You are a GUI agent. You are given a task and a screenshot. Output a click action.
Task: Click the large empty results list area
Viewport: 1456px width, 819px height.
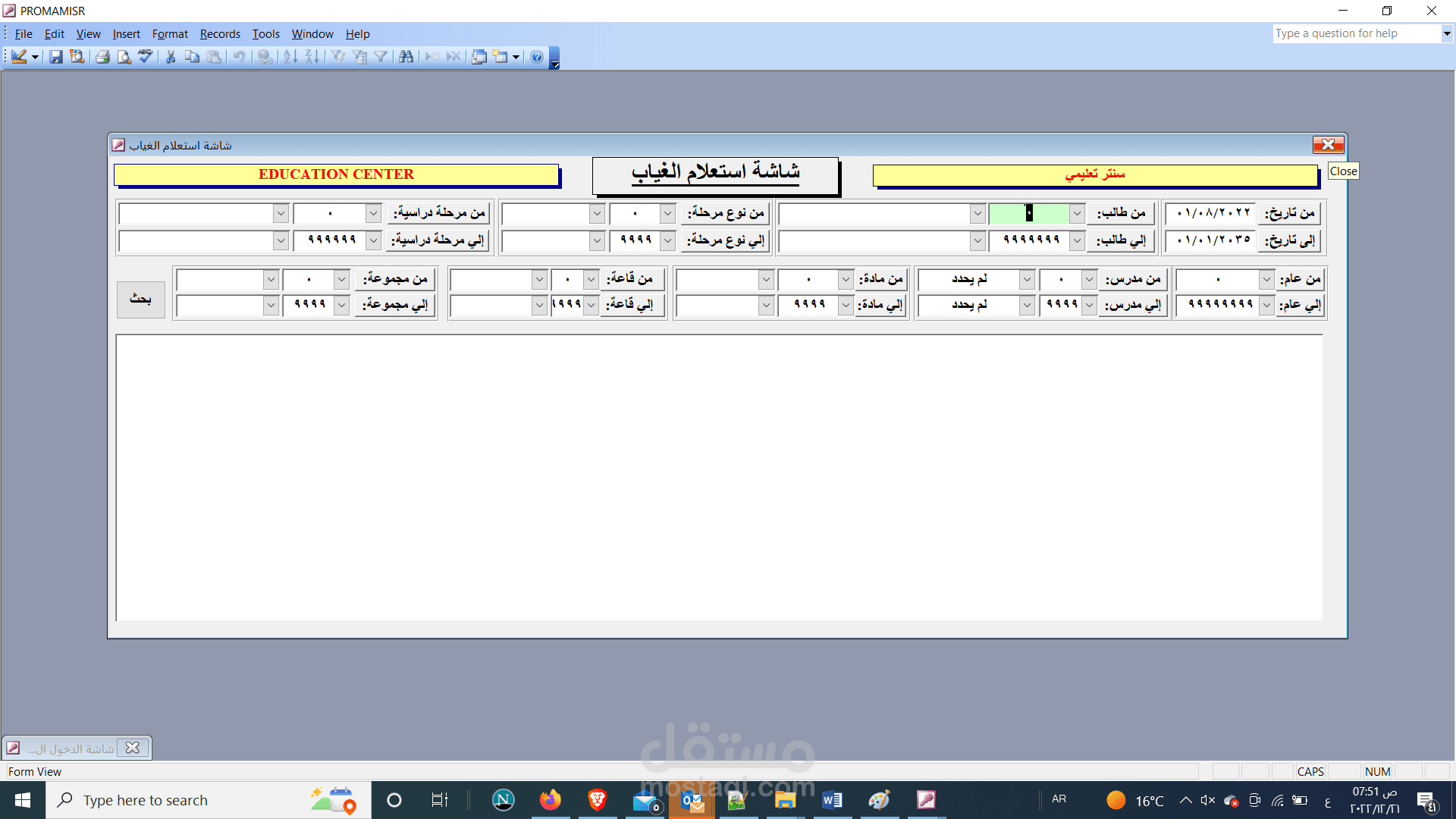coord(719,478)
